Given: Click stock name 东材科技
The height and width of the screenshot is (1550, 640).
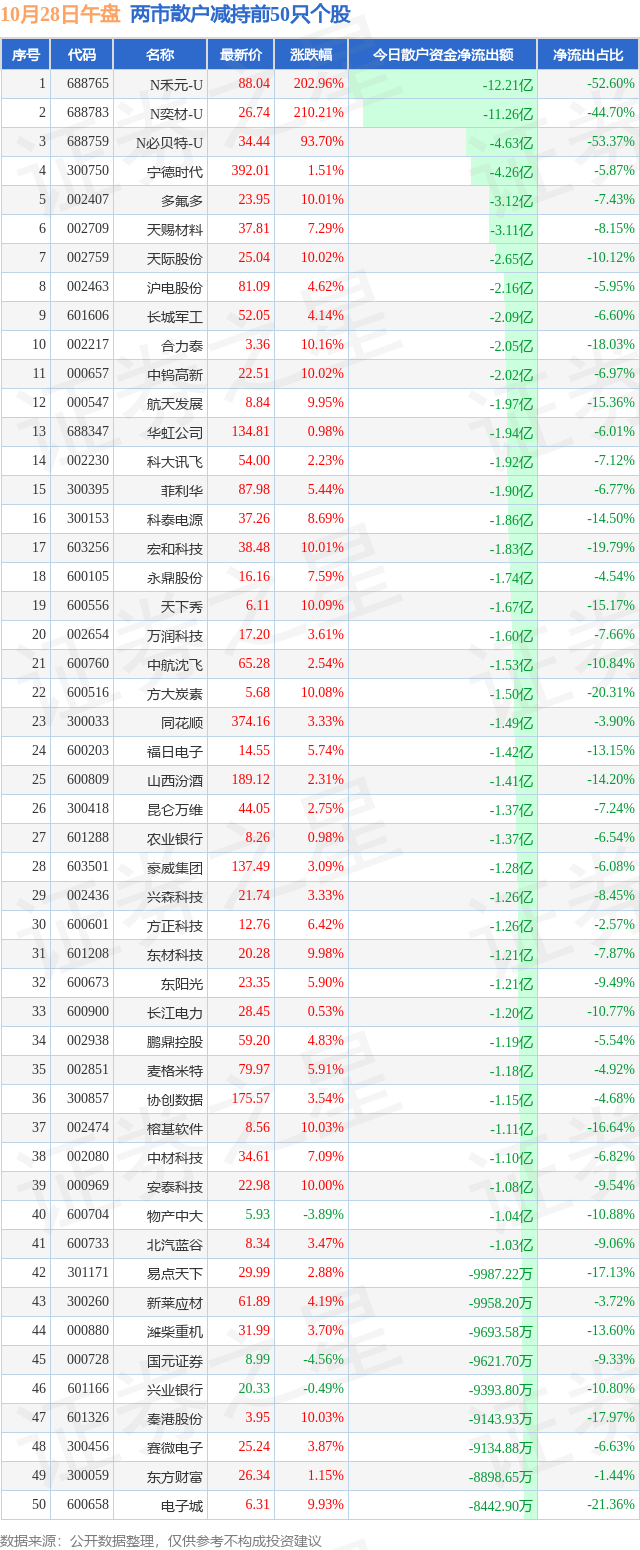Looking at the screenshot, I should [175, 954].
